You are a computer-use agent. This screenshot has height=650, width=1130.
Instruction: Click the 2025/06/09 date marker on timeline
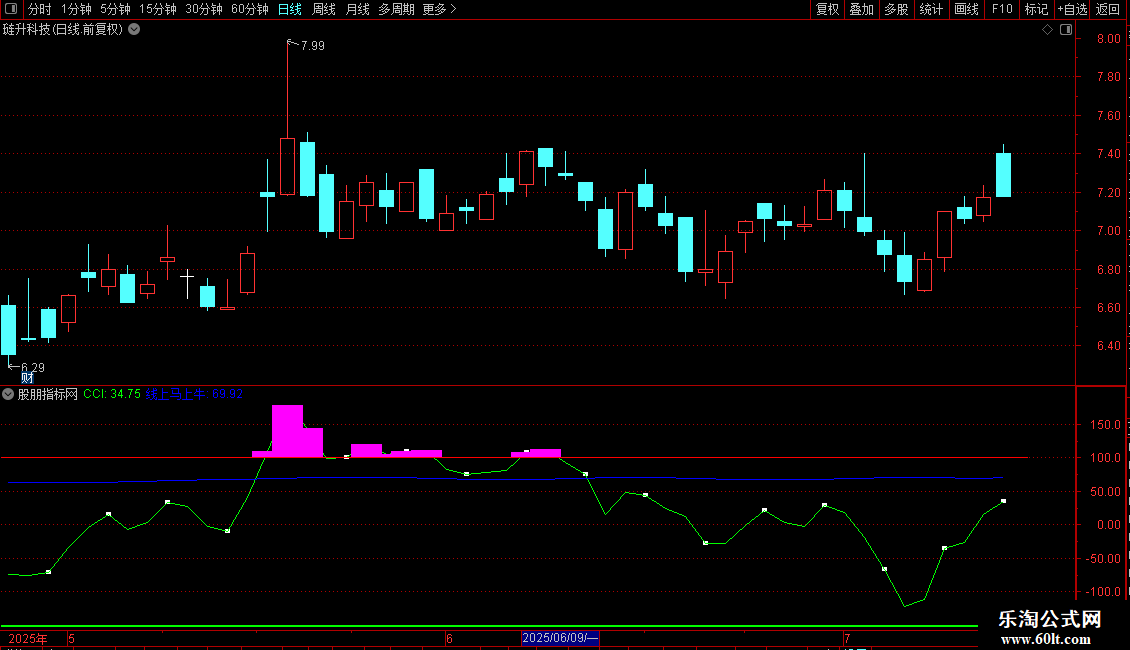point(560,638)
